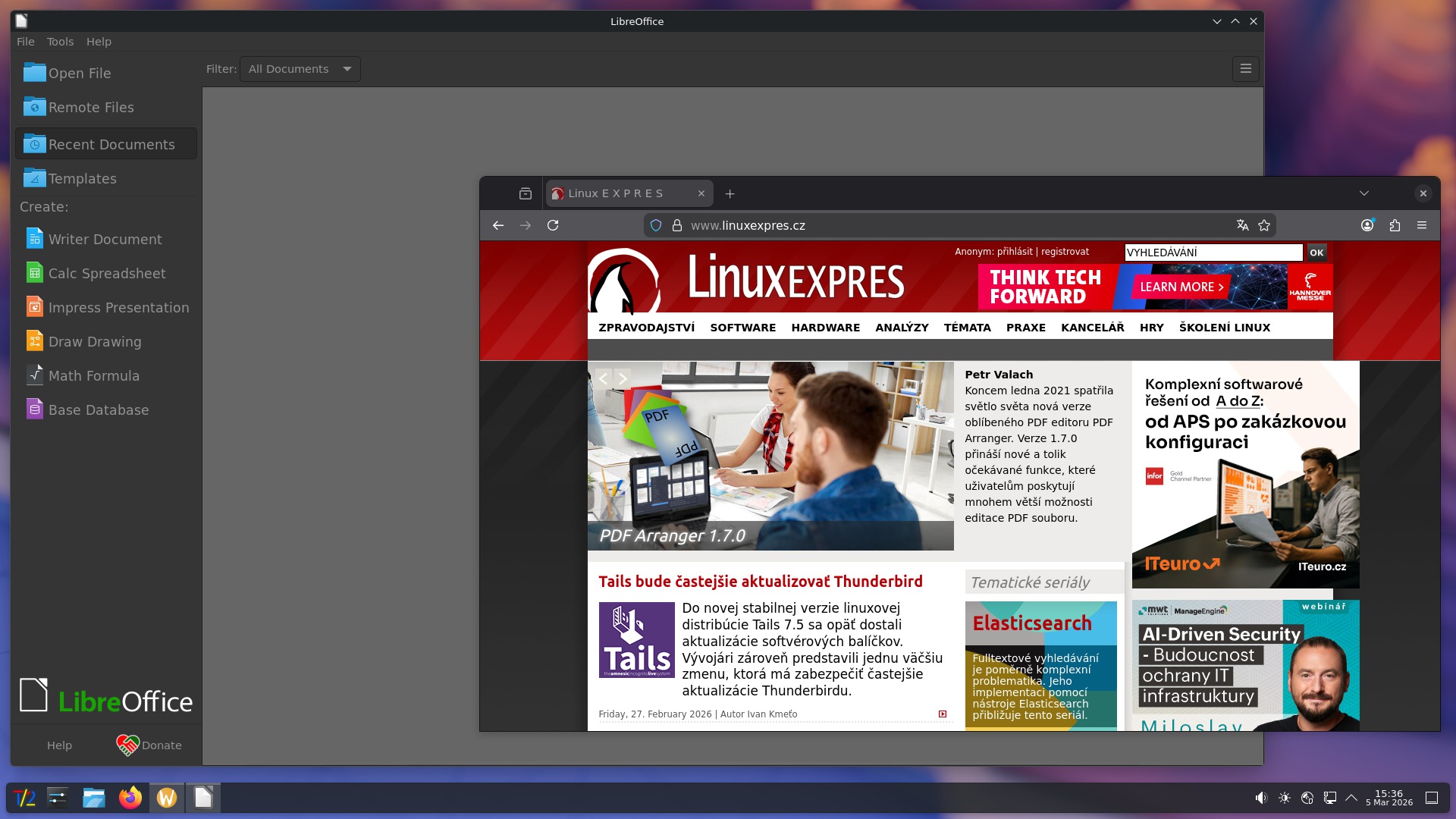The height and width of the screenshot is (819, 1456).
Task: Click the translate page icon in the address bar
Action: (1242, 225)
